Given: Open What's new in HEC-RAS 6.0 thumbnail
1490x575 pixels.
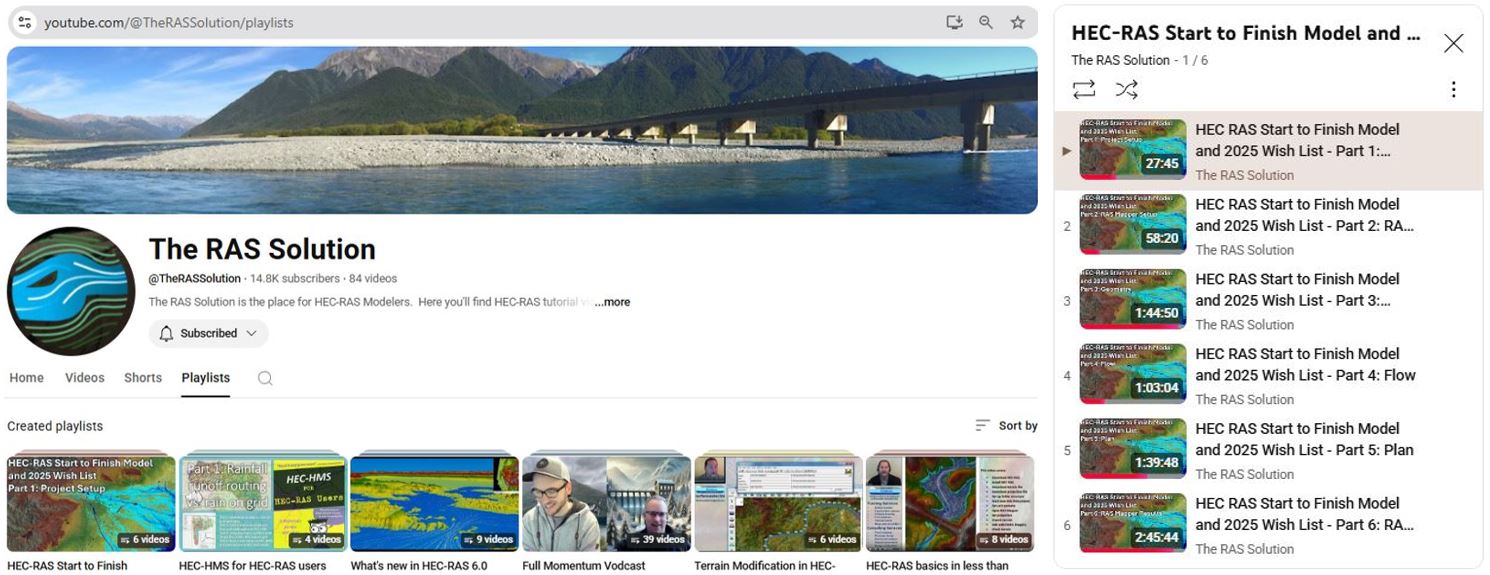Looking at the screenshot, I should (435, 503).
